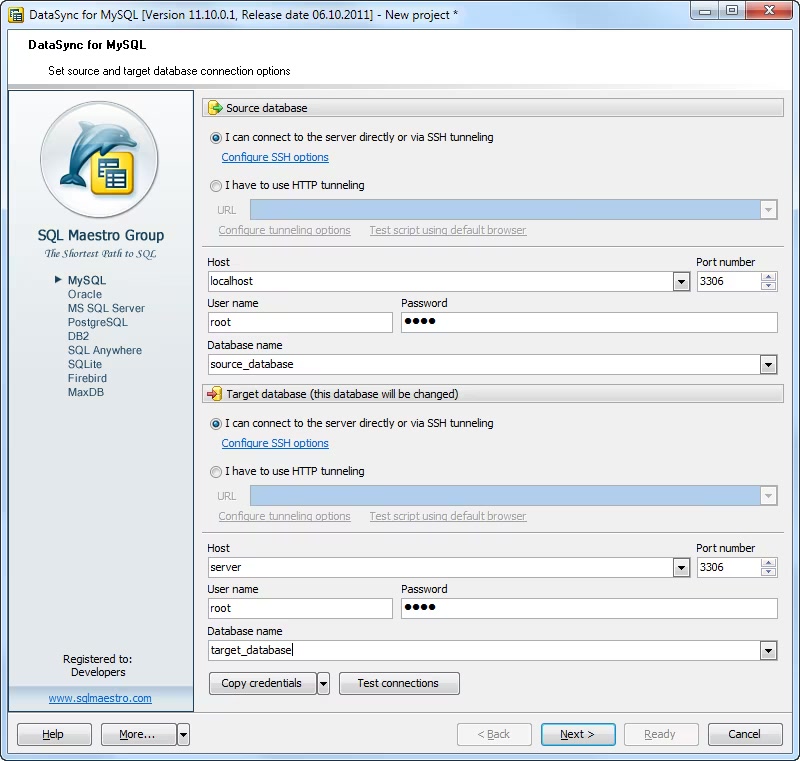Open the www.sqlmaestro.com link
Viewport: 800px width, 761px height.
coord(100,698)
